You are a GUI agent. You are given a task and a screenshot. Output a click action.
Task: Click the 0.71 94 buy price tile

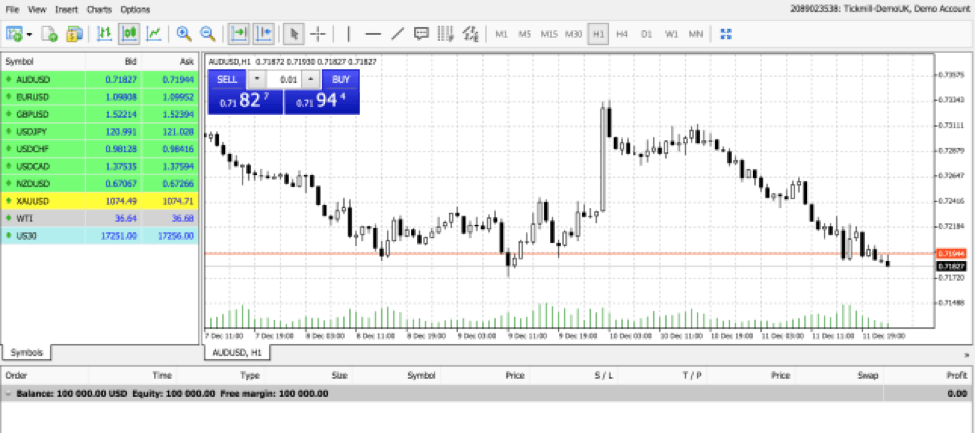tap(321, 101)
